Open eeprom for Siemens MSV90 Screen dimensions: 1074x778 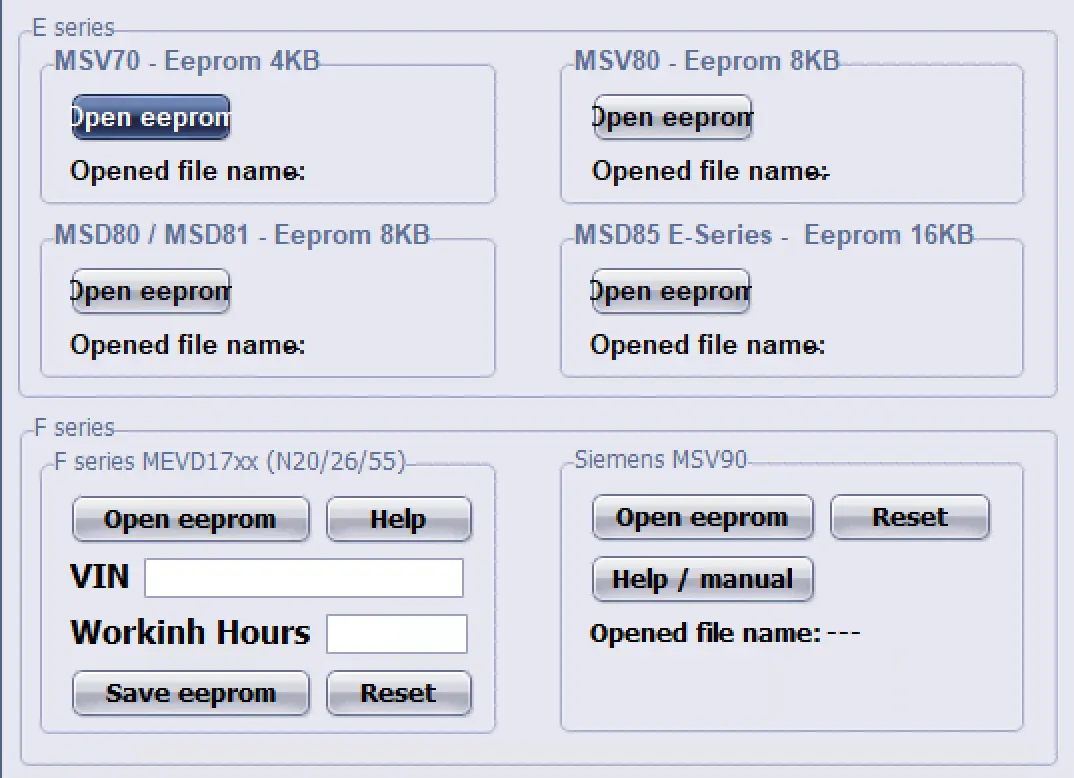point(702,516)
